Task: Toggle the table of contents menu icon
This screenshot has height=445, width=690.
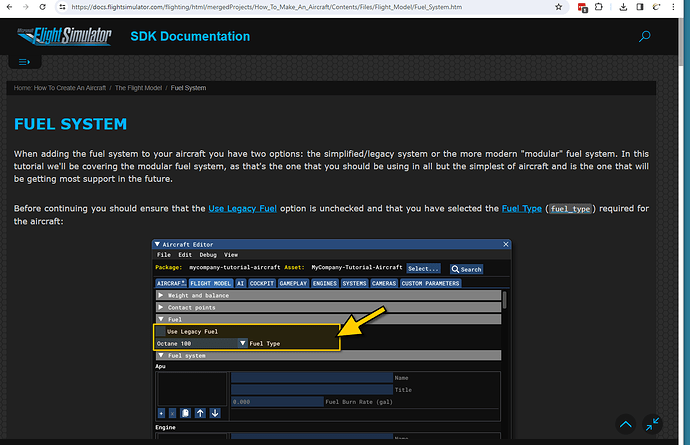Action: coord(24,62)
